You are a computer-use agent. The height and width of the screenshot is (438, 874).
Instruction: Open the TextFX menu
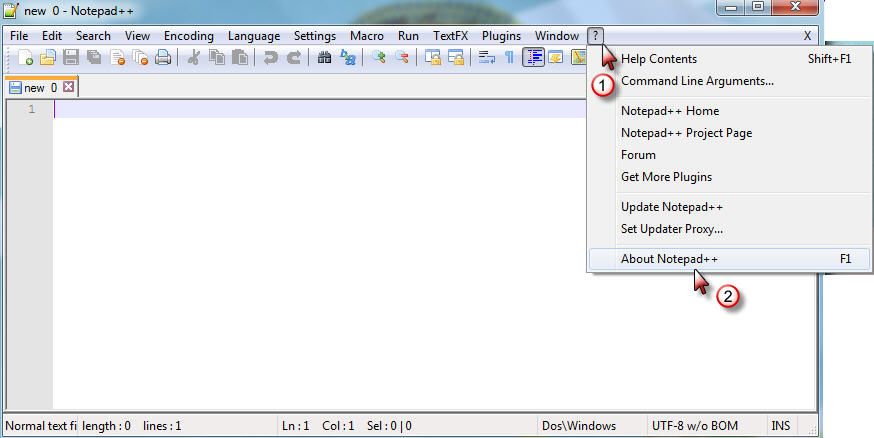click(x=450, y=36)
